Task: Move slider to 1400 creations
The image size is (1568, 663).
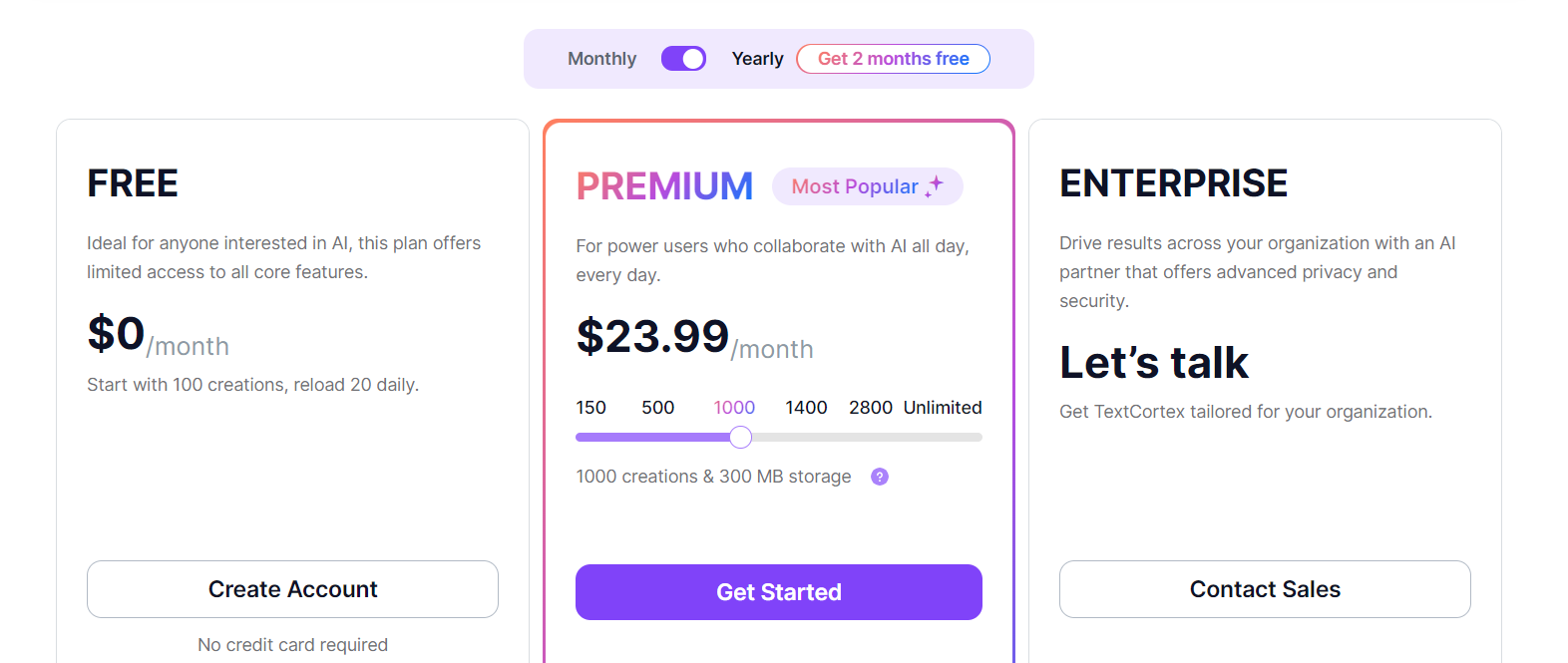Action: coord(805,407)
